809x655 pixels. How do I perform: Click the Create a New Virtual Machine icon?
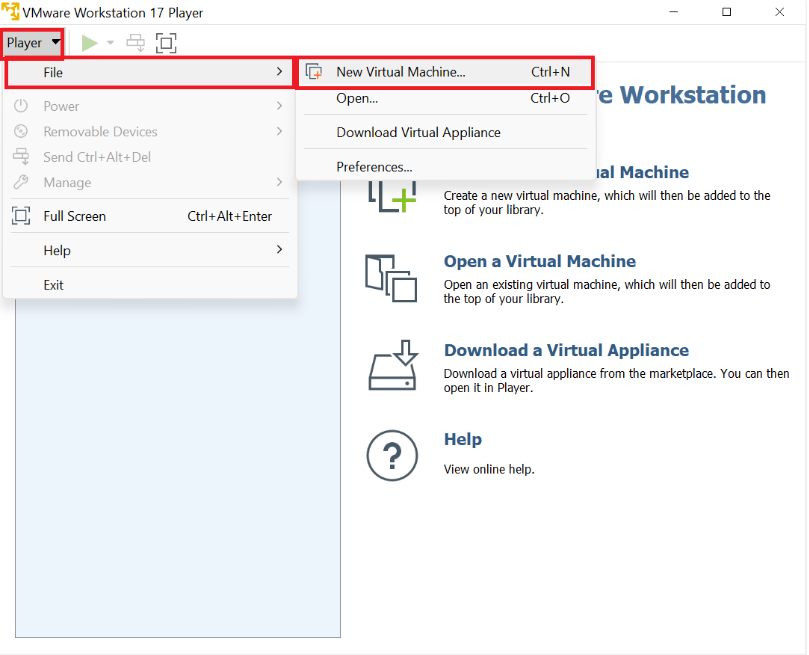tap(392, 196)
